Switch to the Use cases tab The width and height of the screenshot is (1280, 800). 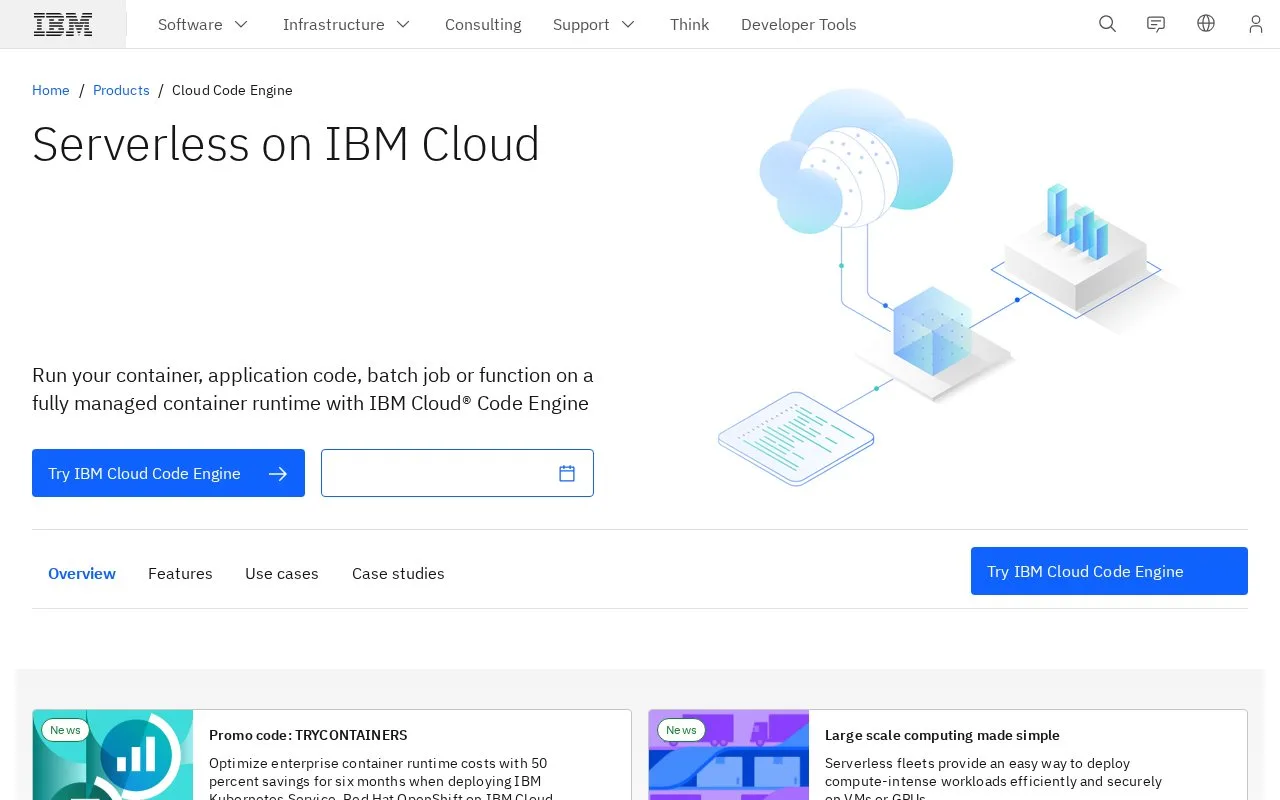coord(282,573)
